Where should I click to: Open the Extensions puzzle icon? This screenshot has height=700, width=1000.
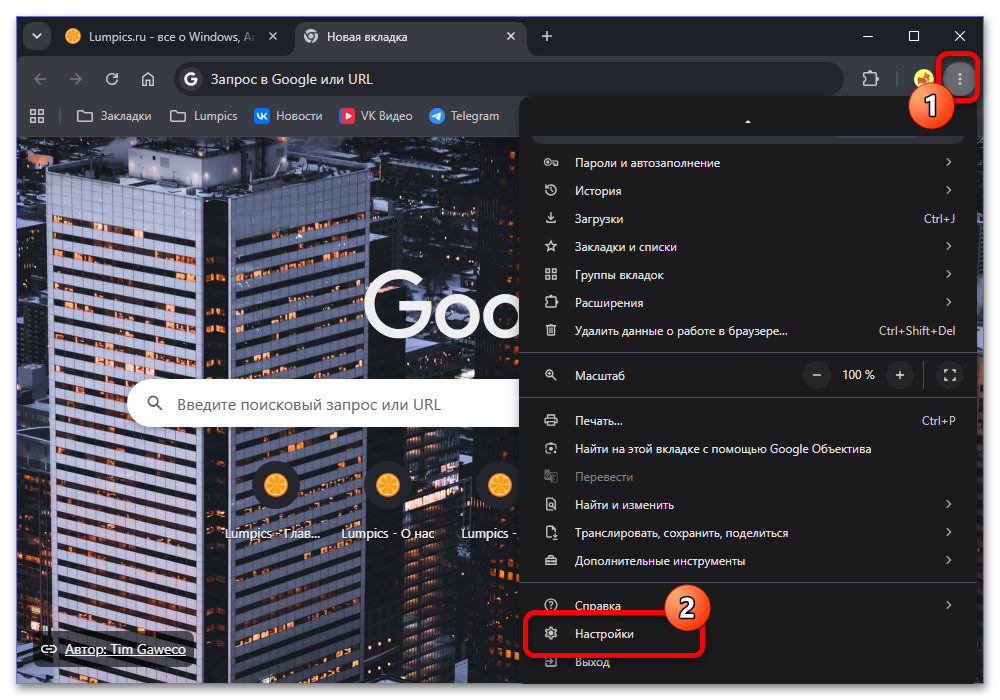click(871, 79)
